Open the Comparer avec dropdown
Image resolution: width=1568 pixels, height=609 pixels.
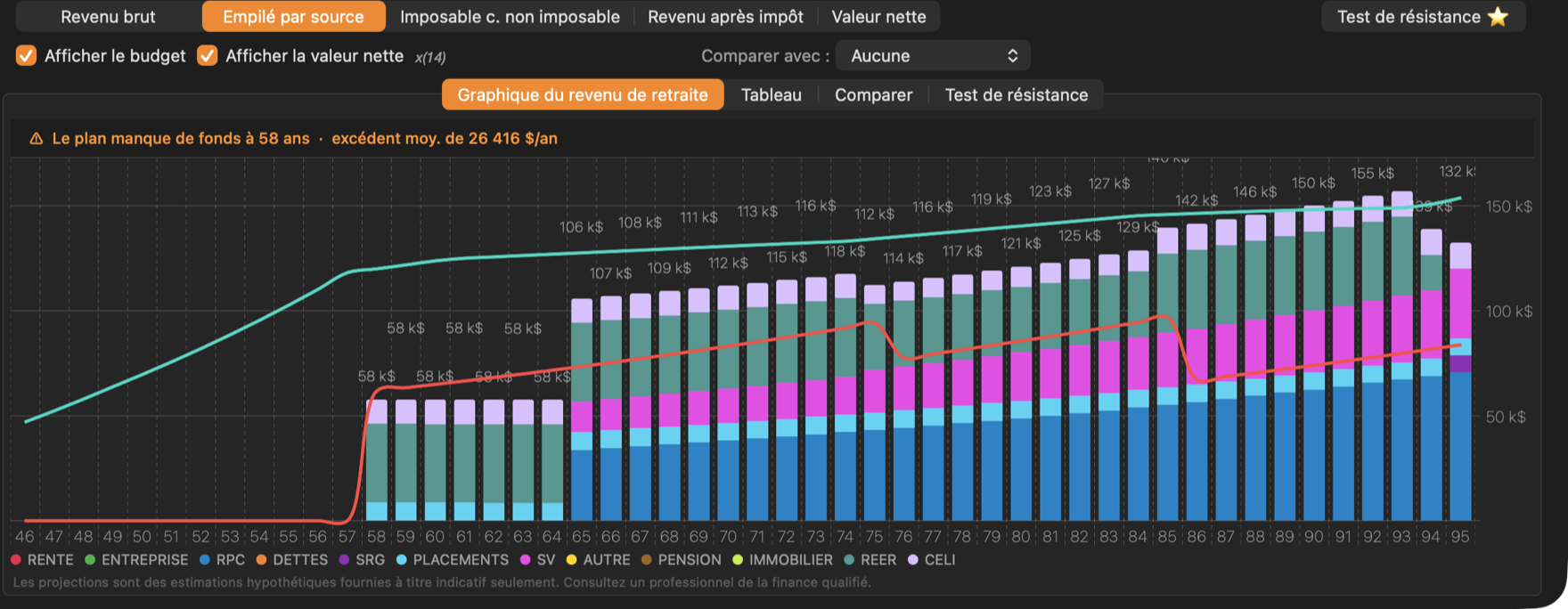click(x=934, y=56)
